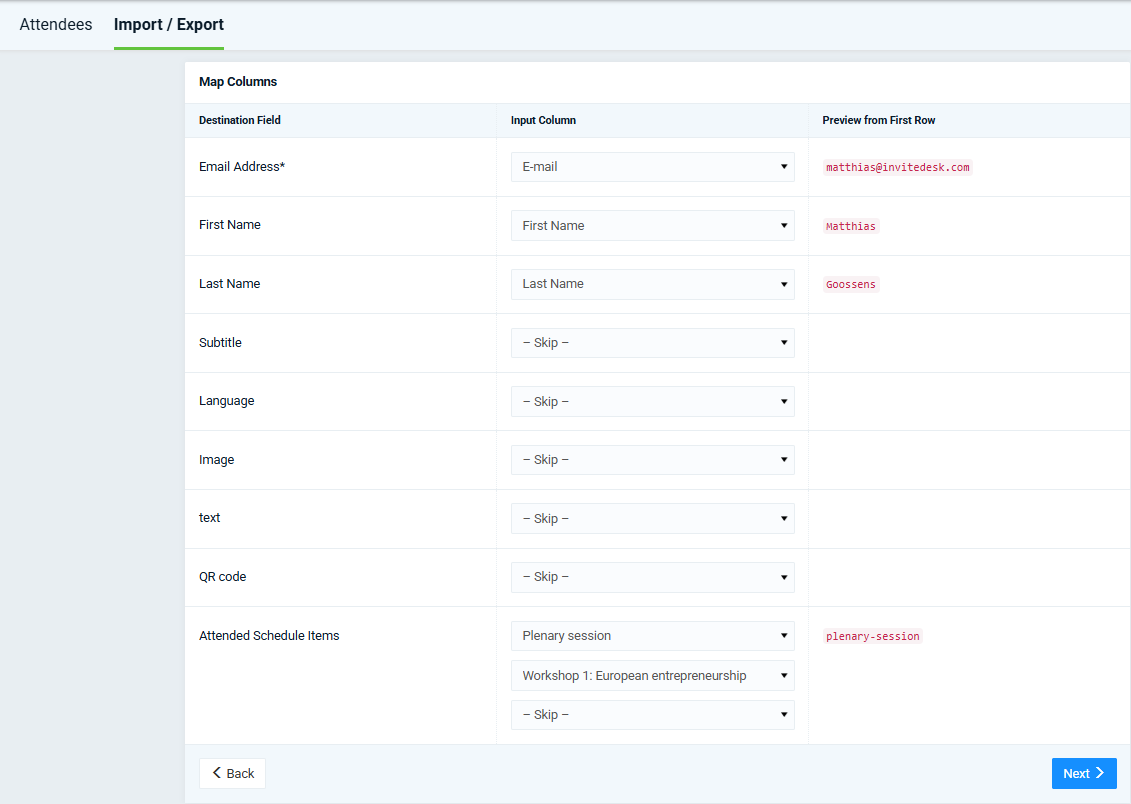Select an input column for text field
This screenshot has width=1131, height=804.
pyautogui.click(x=652, y=518)
